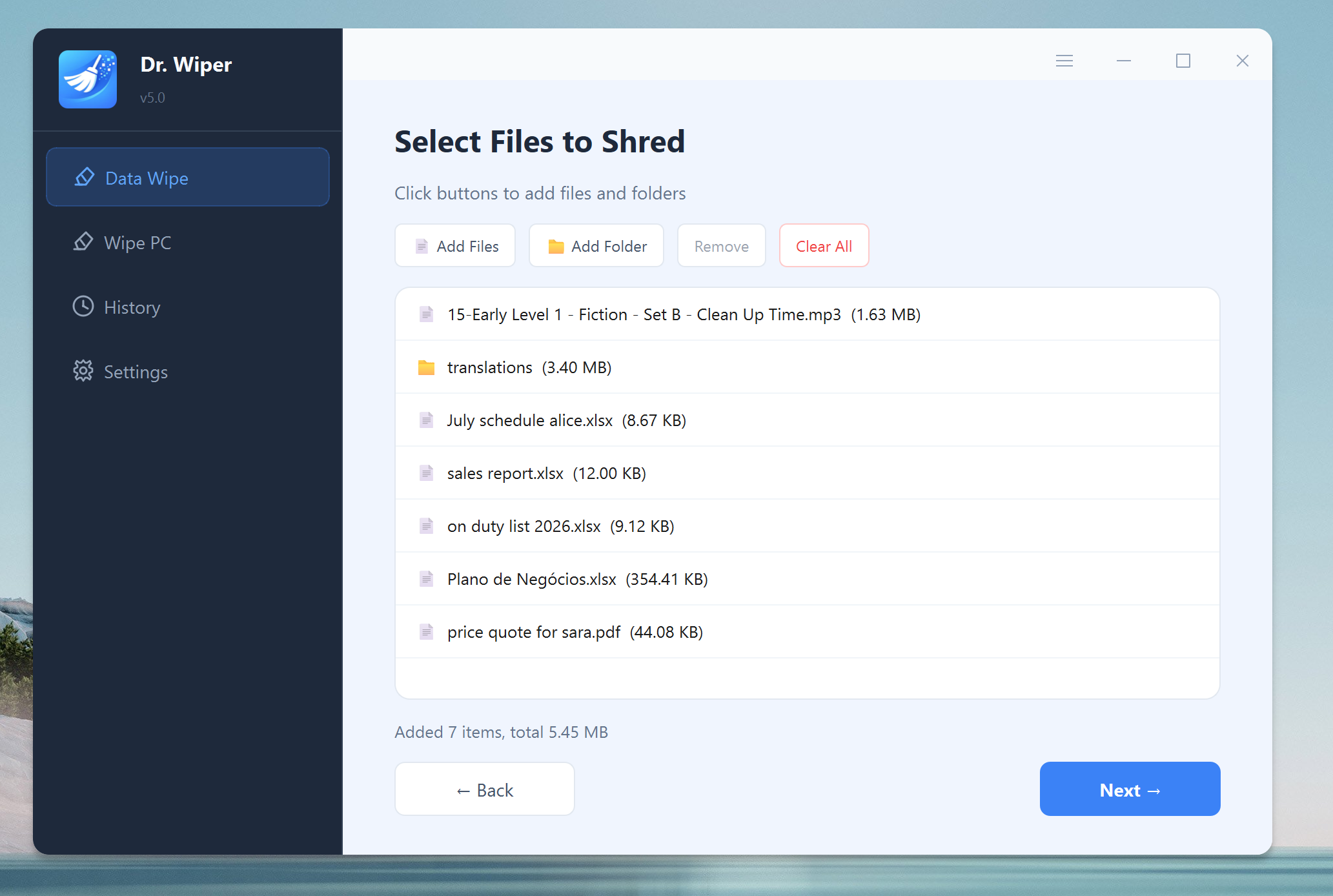This screenshot has width=1333, height=896.
Task: Click the Add Folder button
Action: [x=596, y=246]
